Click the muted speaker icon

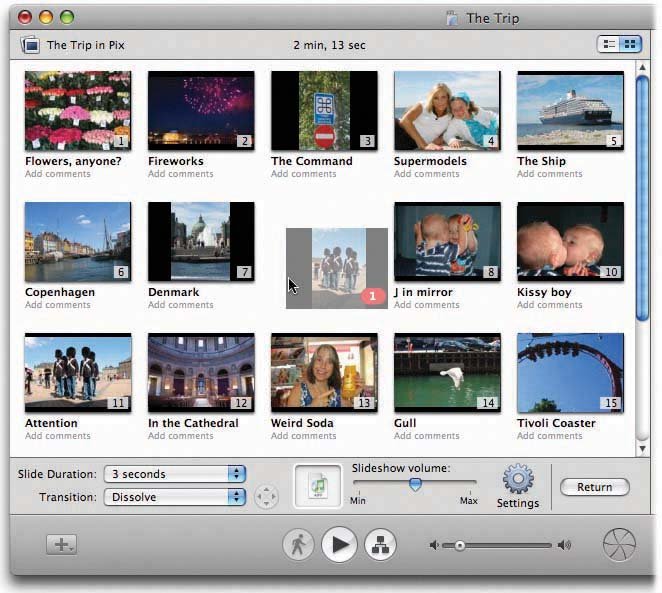click(434, 545)
